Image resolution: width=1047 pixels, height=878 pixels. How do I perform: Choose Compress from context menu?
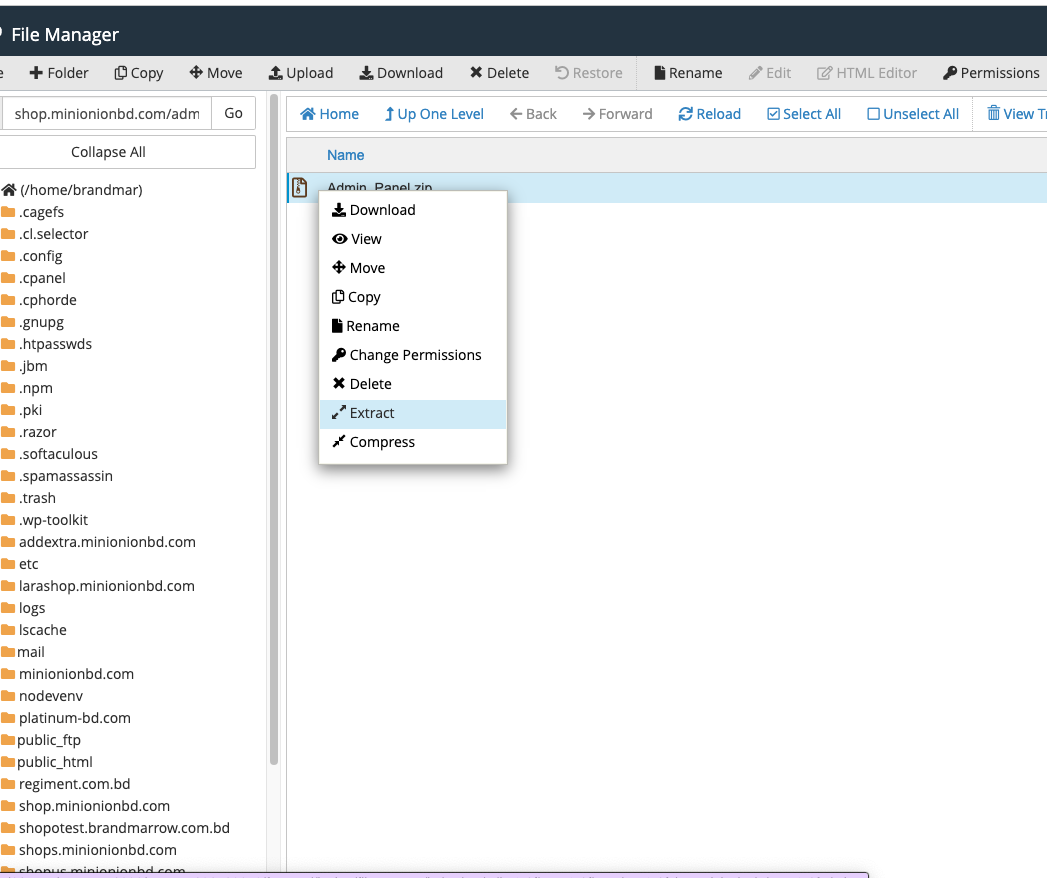click(381, 442)
